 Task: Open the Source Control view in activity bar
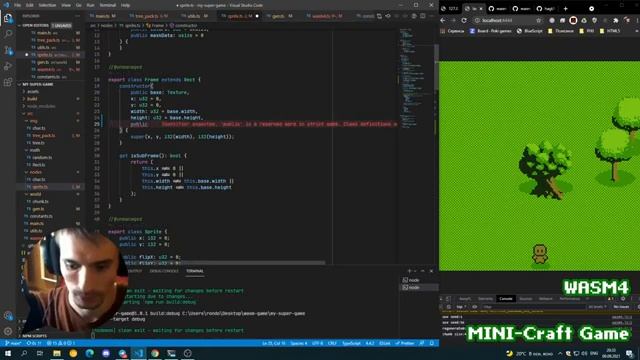point(8,50)
